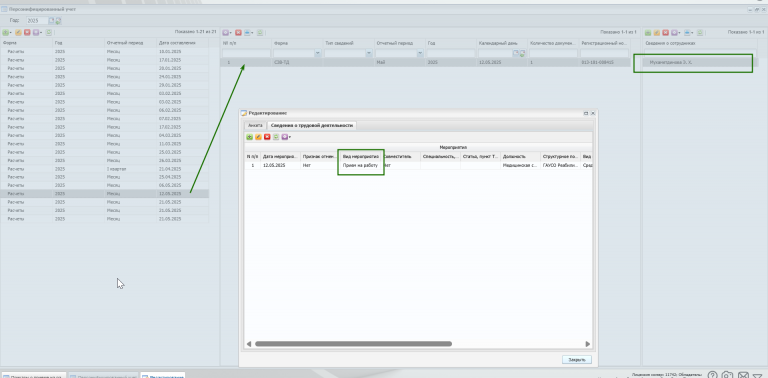Open the Отчетный период filter dropdown
The image size is (768, 378).
[x=420, y=53]
